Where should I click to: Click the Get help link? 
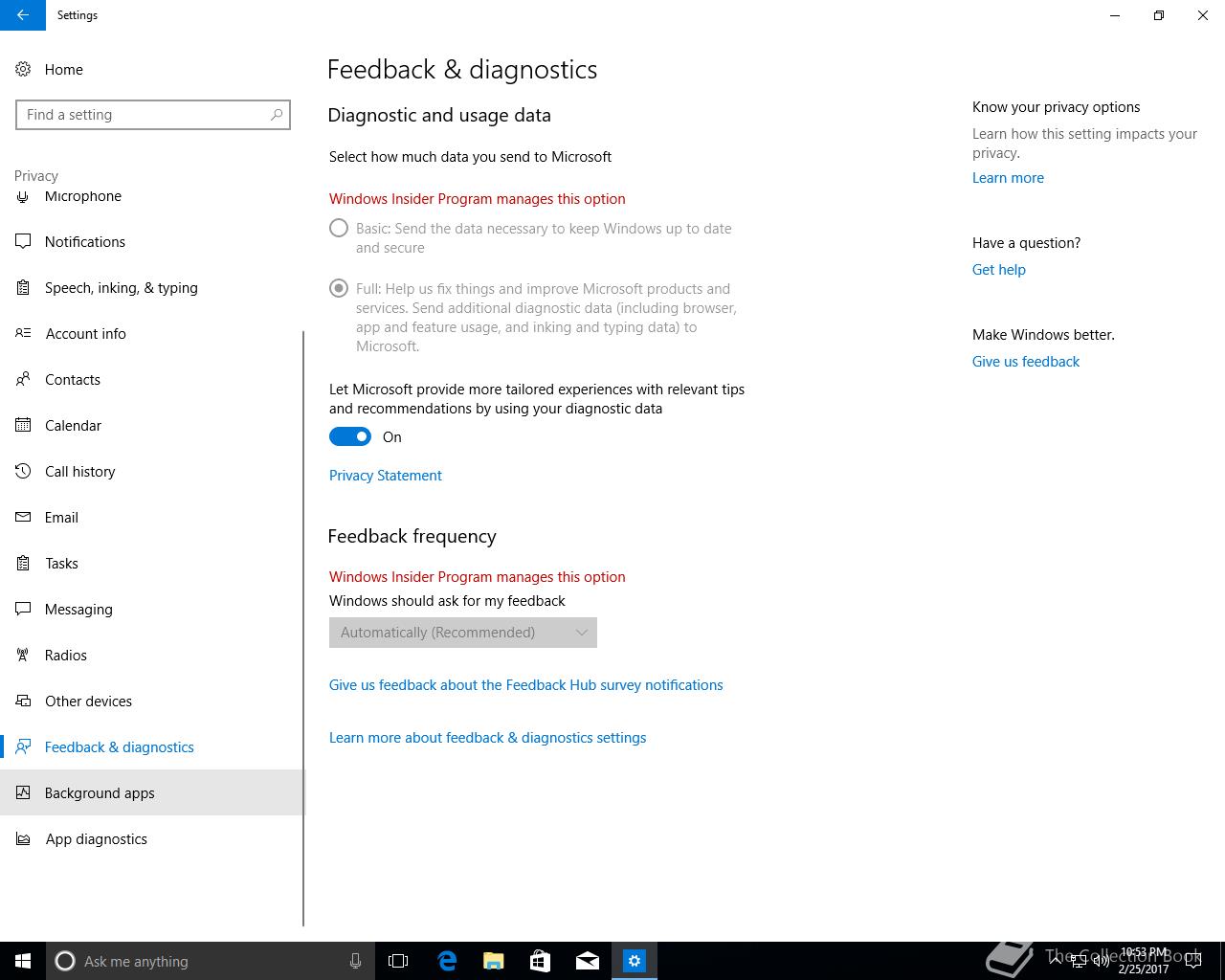(x=999, y=270)
